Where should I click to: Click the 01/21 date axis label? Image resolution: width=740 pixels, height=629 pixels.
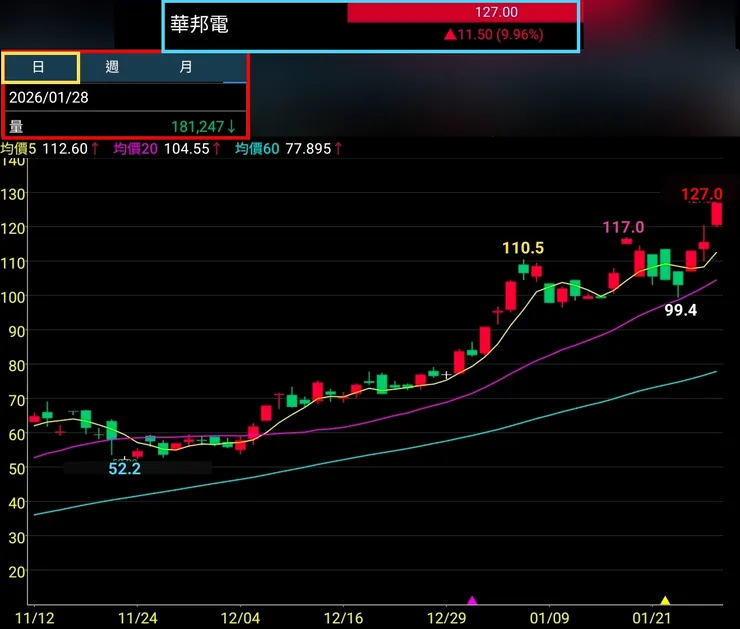pyautogui.click(x=652, y=618)
